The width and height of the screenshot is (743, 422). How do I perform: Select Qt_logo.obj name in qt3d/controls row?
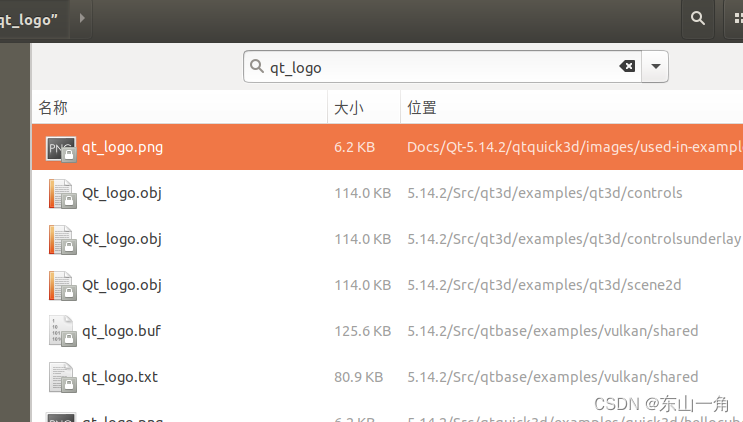coord(122,193)
